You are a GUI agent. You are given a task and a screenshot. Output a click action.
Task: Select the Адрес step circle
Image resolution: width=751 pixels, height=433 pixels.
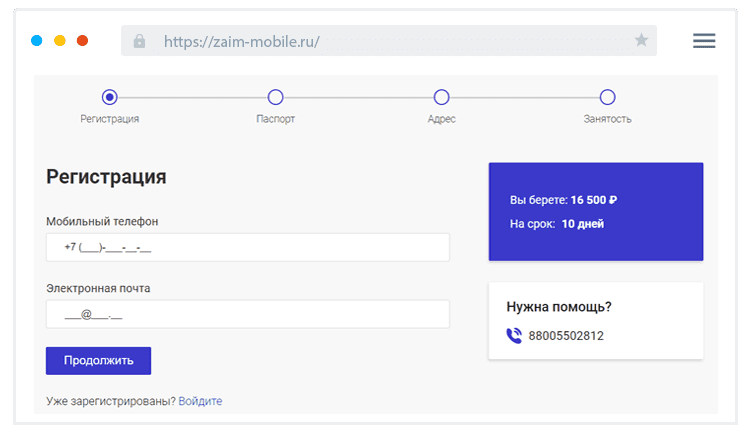(441, 97)
